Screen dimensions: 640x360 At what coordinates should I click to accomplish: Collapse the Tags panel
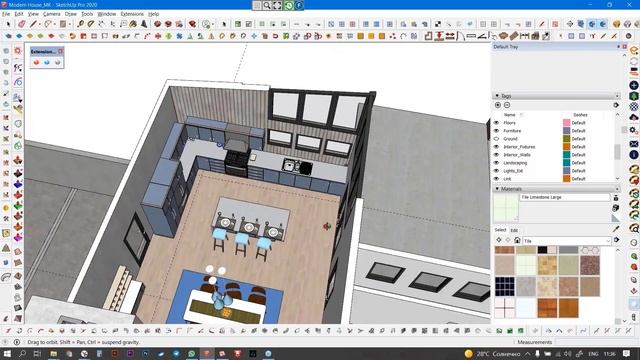click(497, 96)
